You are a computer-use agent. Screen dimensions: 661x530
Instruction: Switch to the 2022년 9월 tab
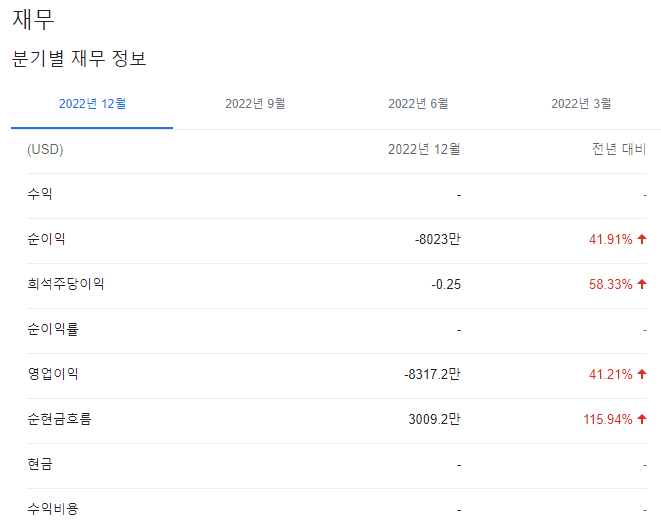tap(255, 104)
